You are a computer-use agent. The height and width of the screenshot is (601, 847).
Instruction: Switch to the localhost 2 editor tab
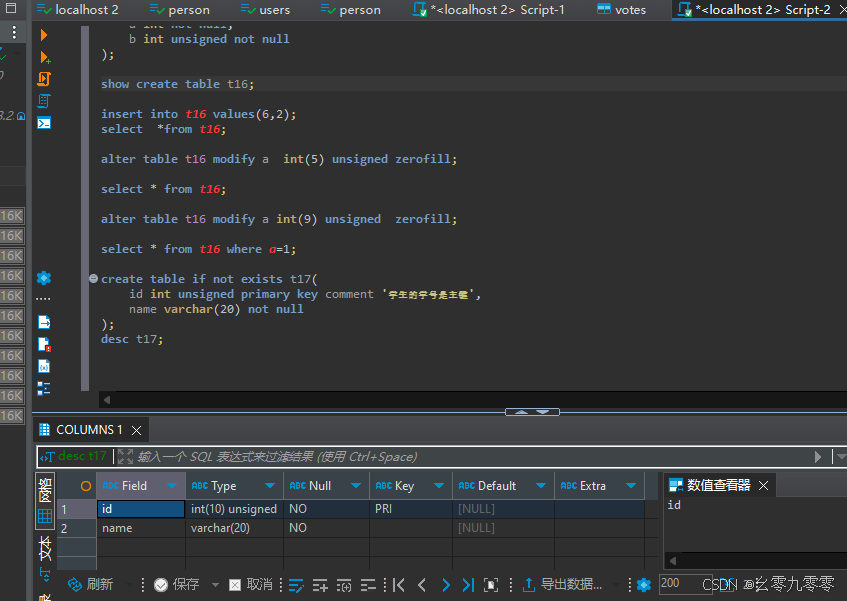[78, 10]
